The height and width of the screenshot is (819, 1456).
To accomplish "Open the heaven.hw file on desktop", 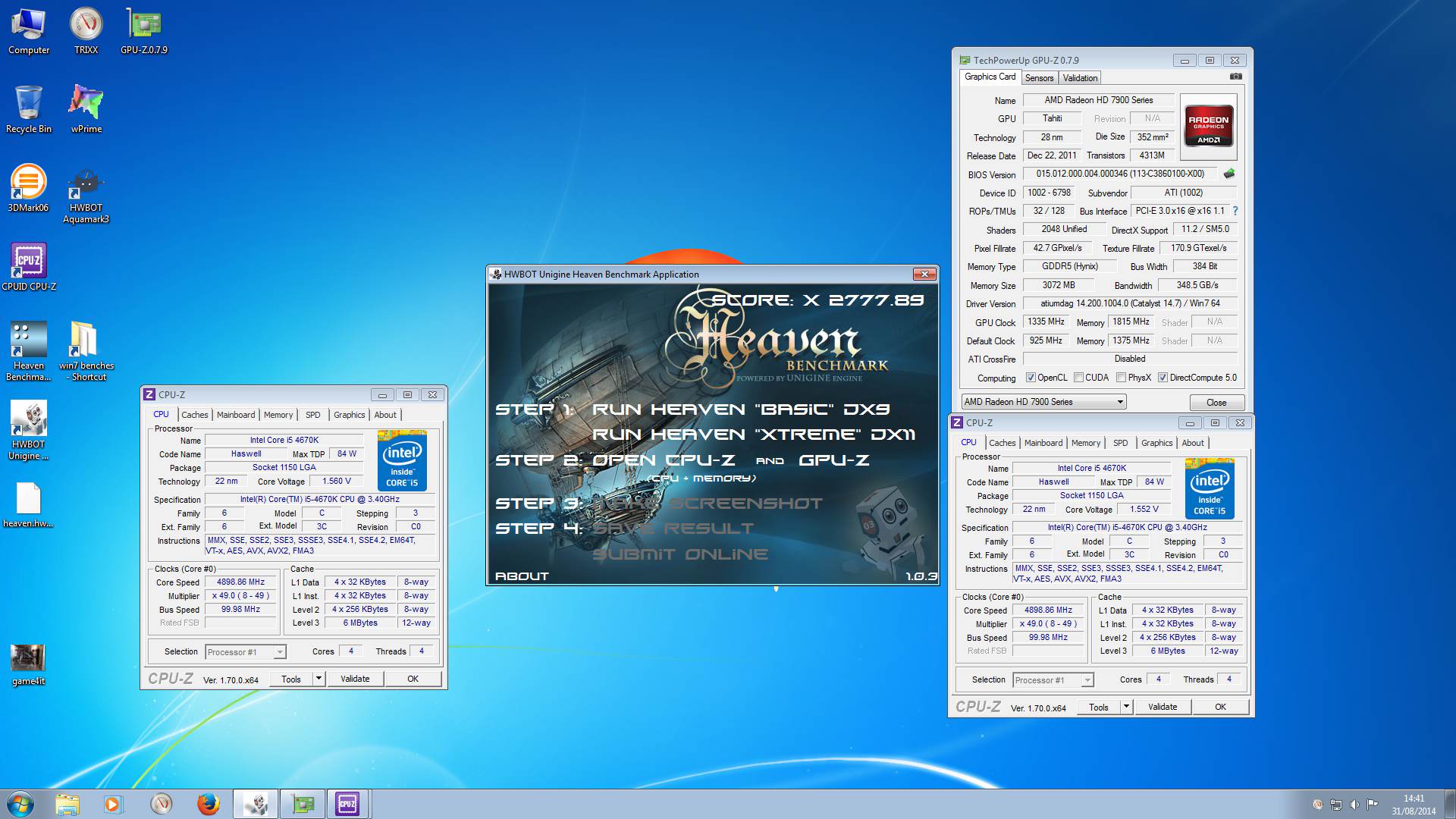I will pyautogui.click(x=29, y=504).
